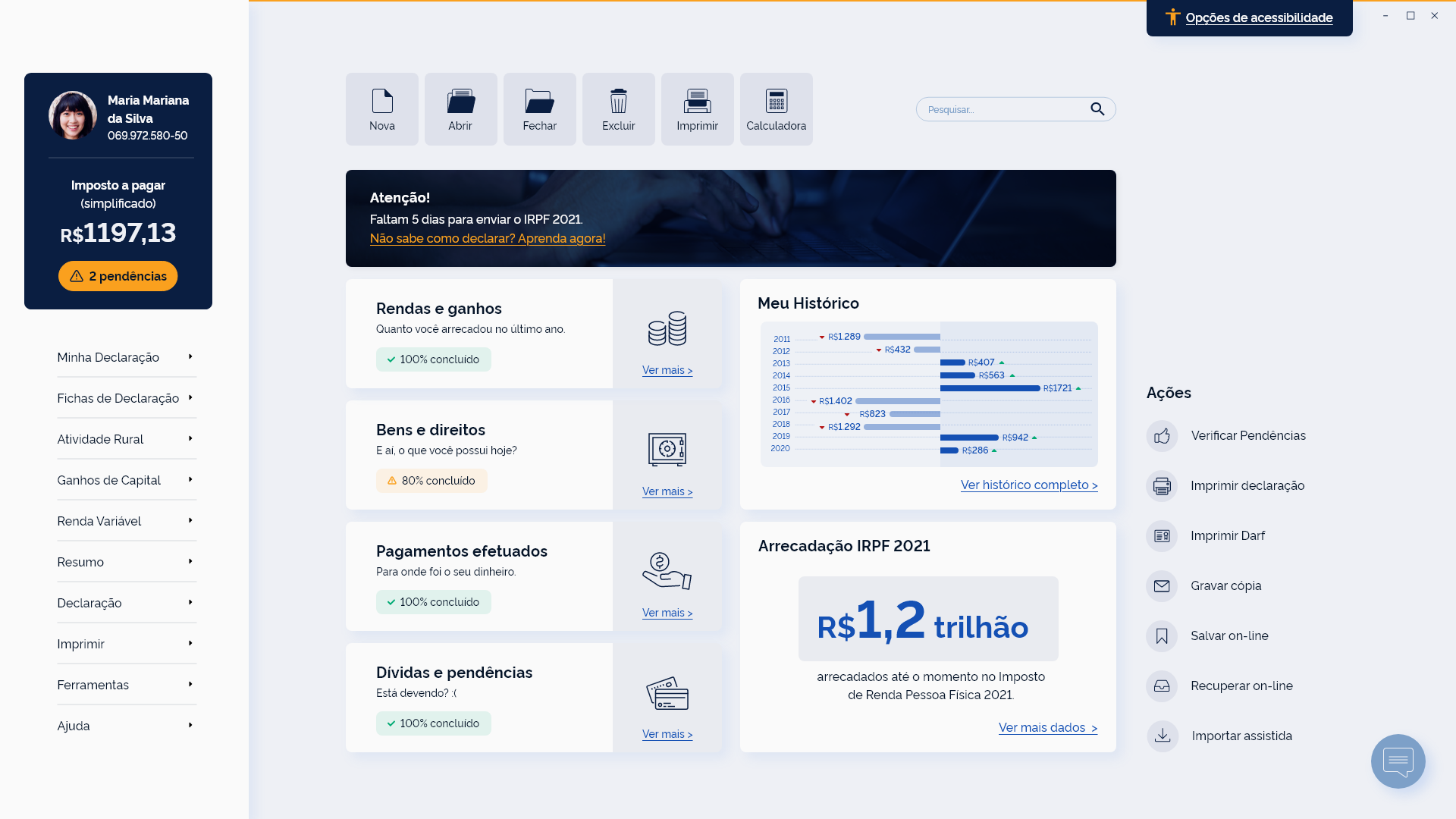Click the Excluir trash icon
Screen dimensions: 1456x819
618,102
